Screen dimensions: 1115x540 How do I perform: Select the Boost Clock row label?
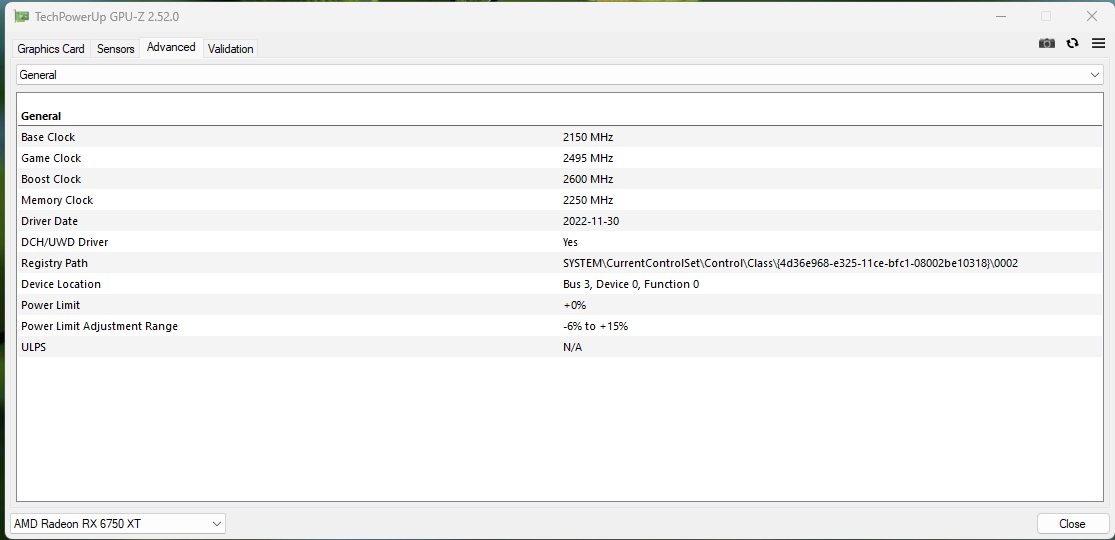(x=51, y=179)
